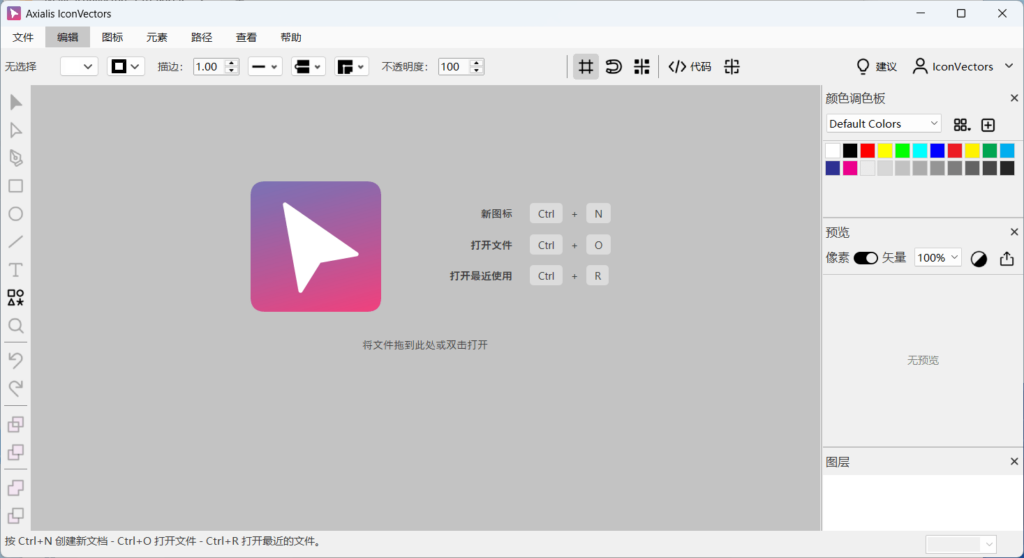Open the IconVectors account button
This screenshot has height=558, width=1024.
[x=953, y=67]
